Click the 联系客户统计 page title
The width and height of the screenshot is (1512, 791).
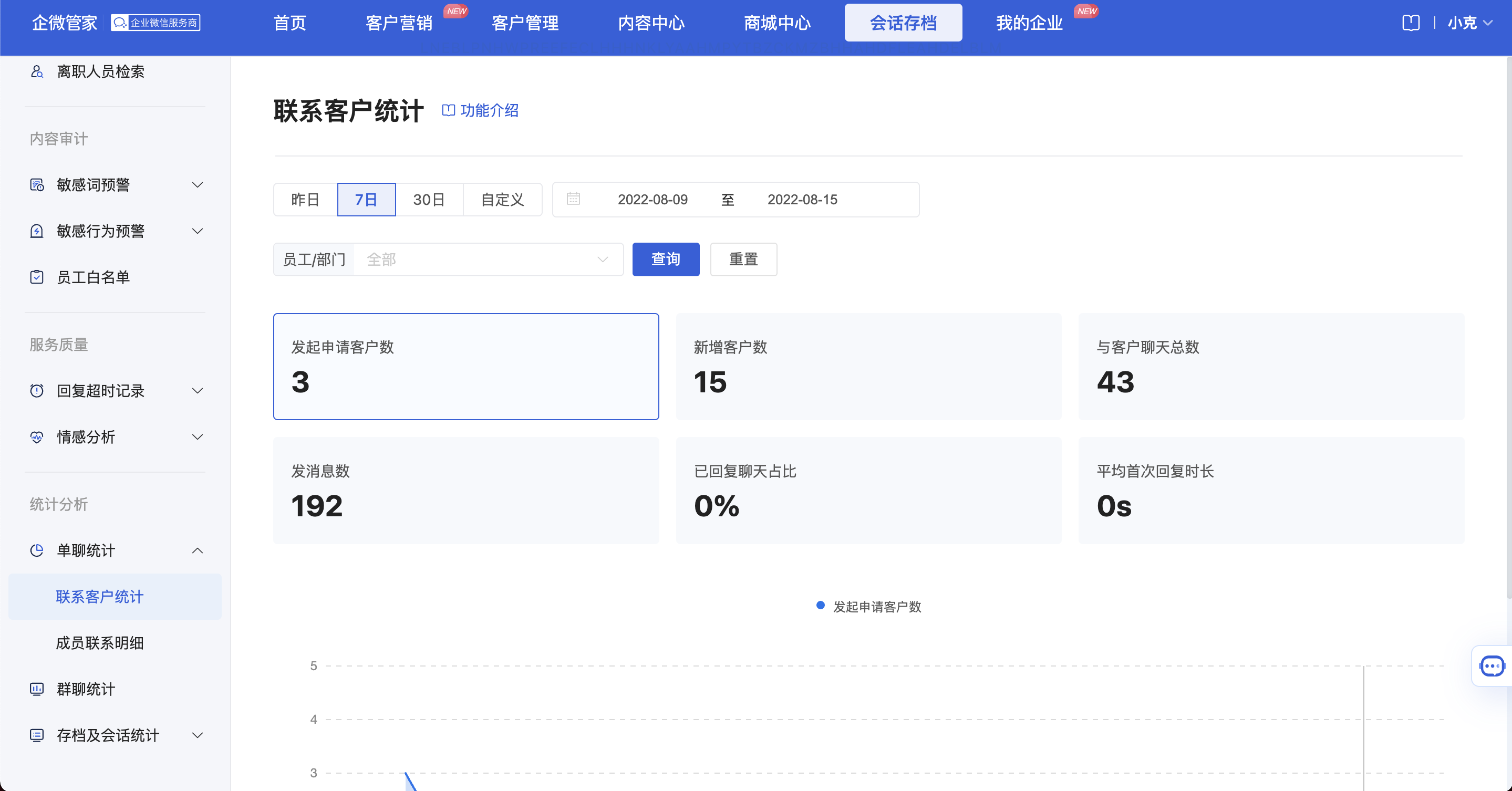pos(349,110)
